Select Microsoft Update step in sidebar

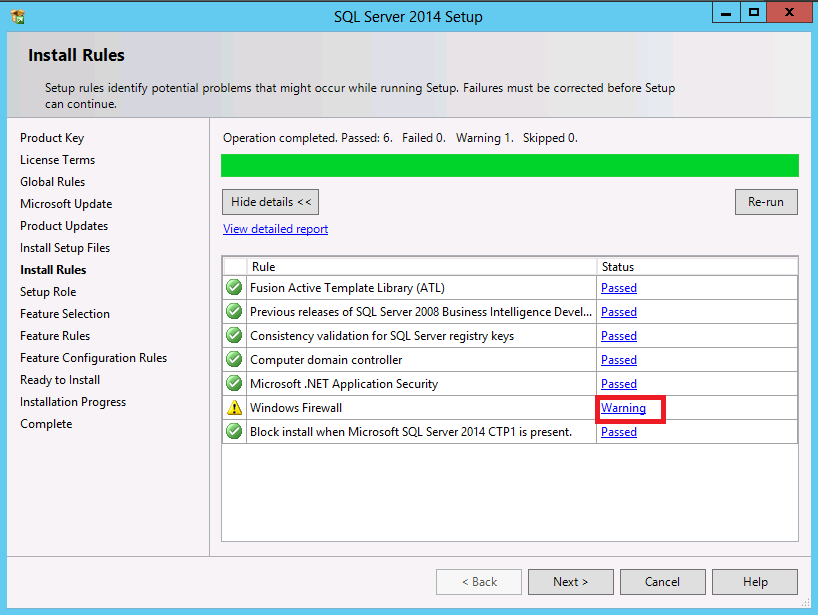66,203
